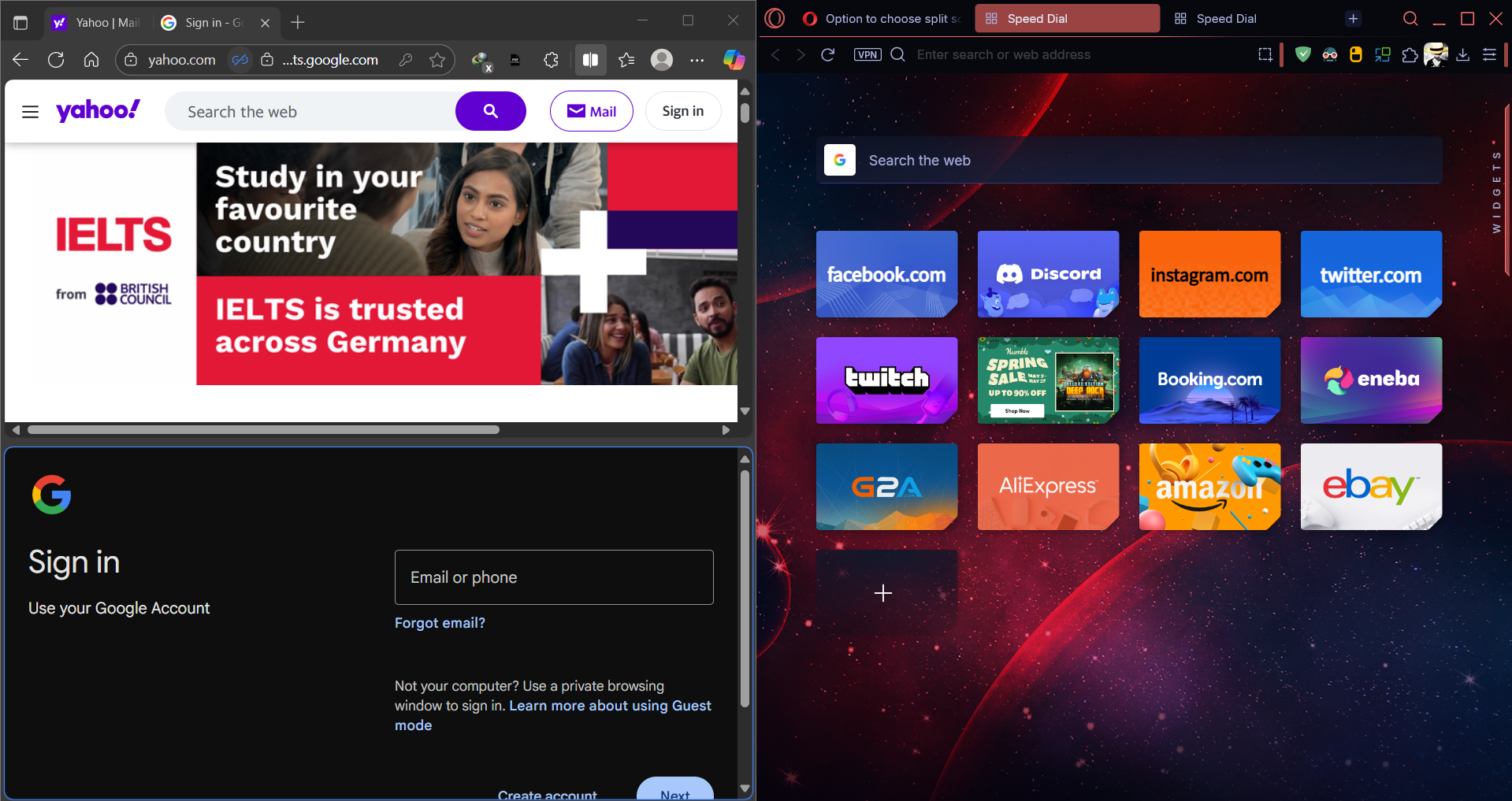Screen dimensions: 1512x801
Task: Open the facebook.com speed dial tile
Action: 887,274
